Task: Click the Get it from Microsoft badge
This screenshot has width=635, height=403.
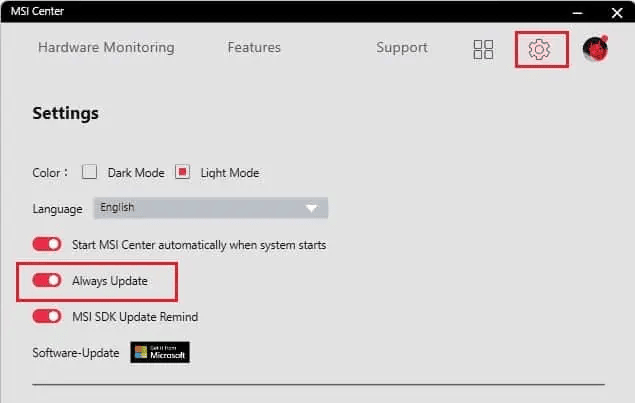Action: coord(160,352)
